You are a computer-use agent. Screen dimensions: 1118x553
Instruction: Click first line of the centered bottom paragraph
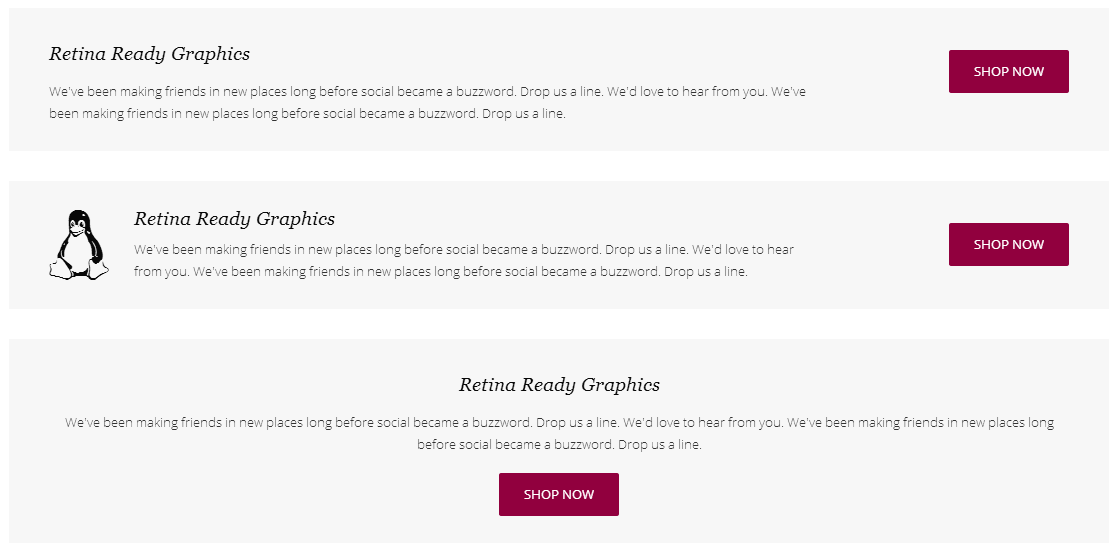click(x=559, y=423)
